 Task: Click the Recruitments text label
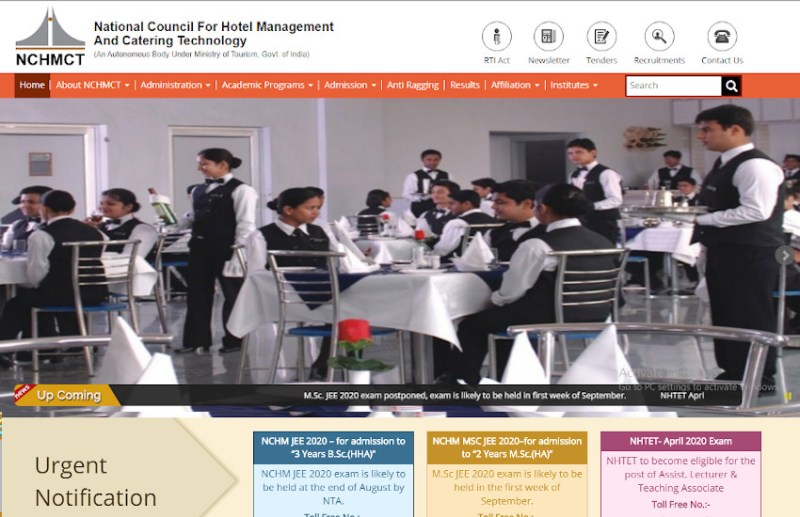(x=659, y=60)
